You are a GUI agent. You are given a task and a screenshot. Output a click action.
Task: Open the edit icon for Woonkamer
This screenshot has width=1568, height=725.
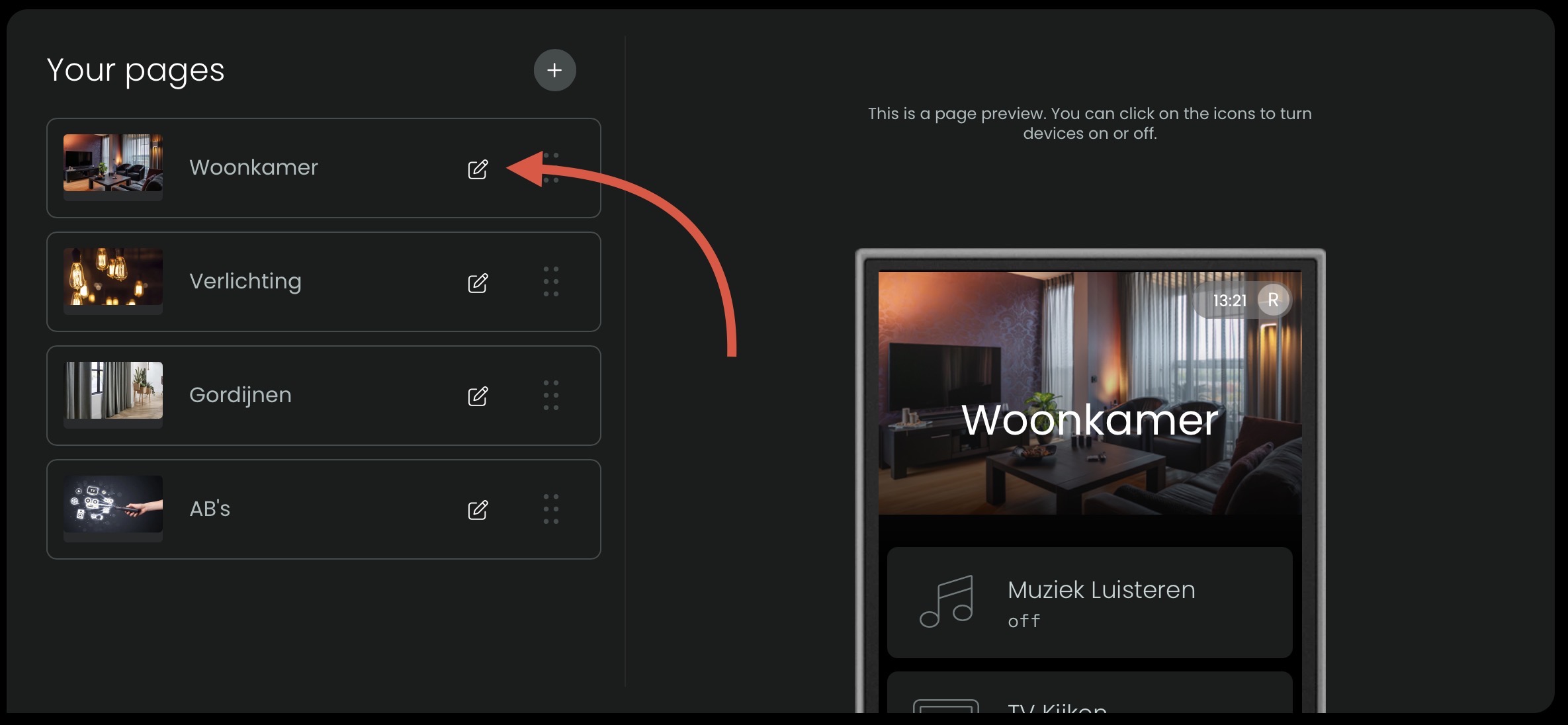pos(478,169)
